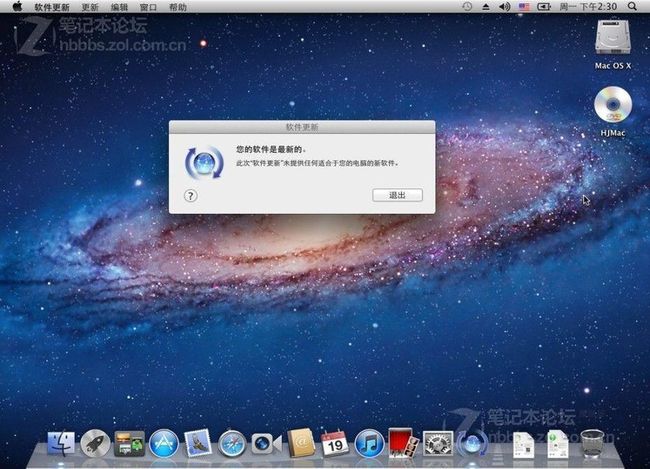
Task: Click the 您的软件是最新的 heading text
Action: (272, 149)
